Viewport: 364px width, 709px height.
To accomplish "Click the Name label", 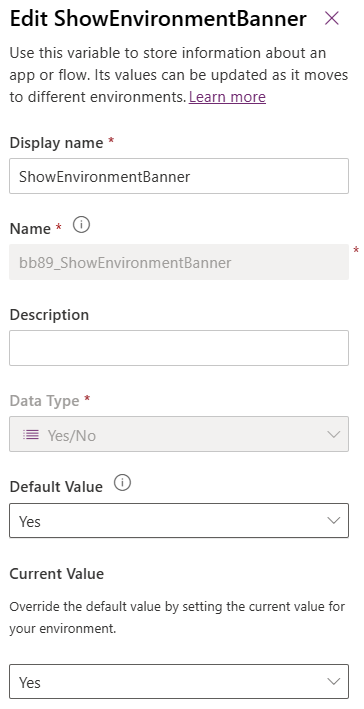I will coord(30,229).
